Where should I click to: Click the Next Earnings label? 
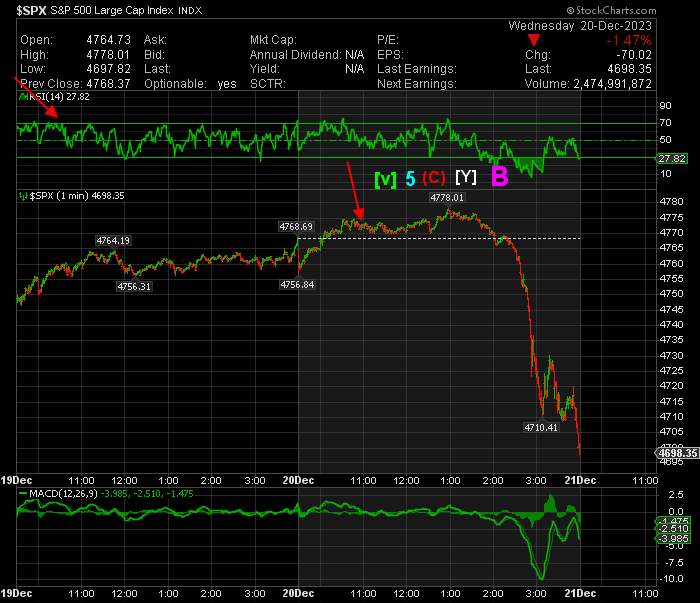pyautogui.click(x=417, y=84)
